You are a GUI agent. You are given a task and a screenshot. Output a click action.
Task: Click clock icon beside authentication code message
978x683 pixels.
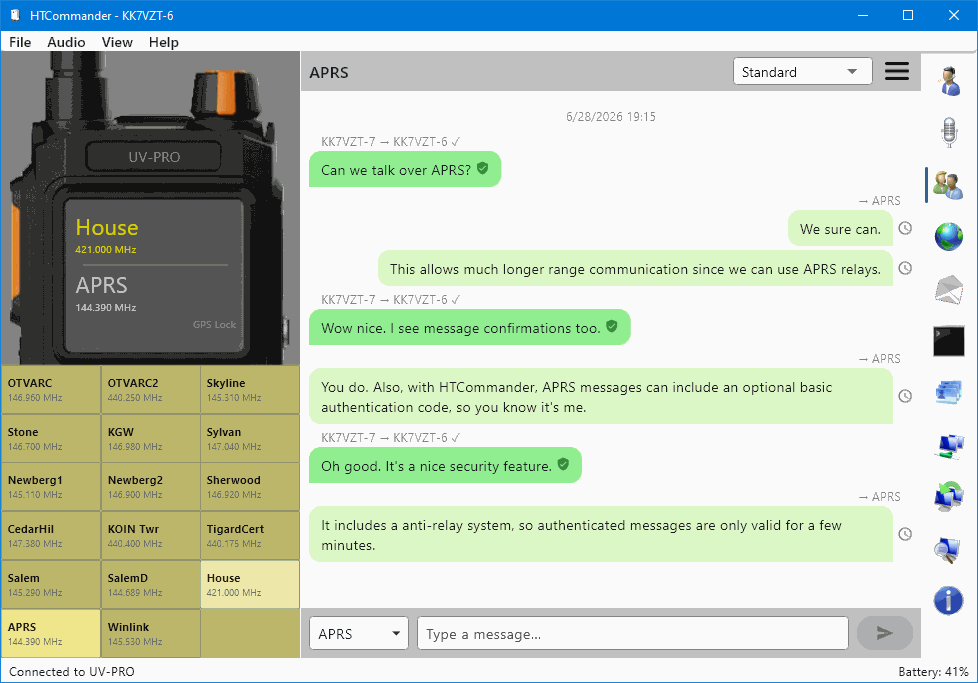(x=905, y=396)
